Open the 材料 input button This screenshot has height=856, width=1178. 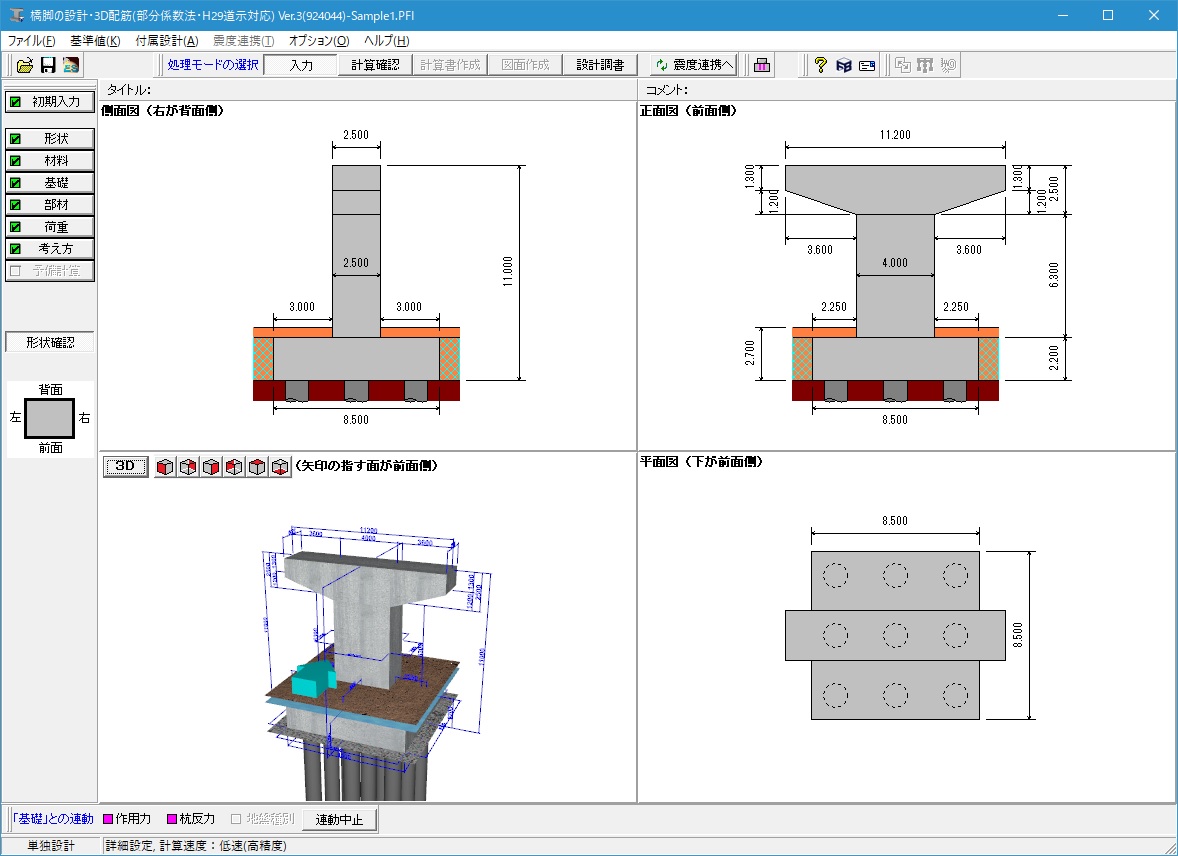pyautogui.click(x=50, y=161)
